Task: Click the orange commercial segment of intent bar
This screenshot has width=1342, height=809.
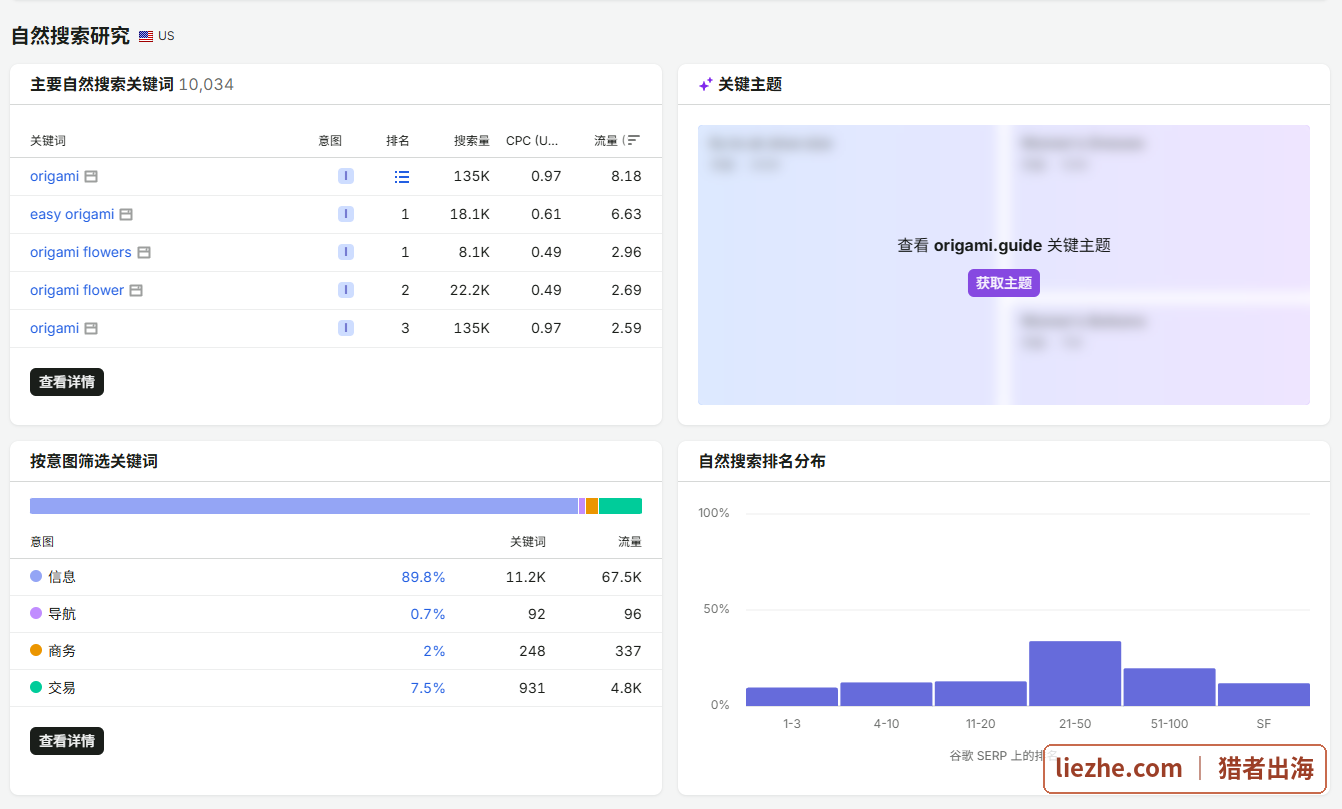Action: pos(592,506)
